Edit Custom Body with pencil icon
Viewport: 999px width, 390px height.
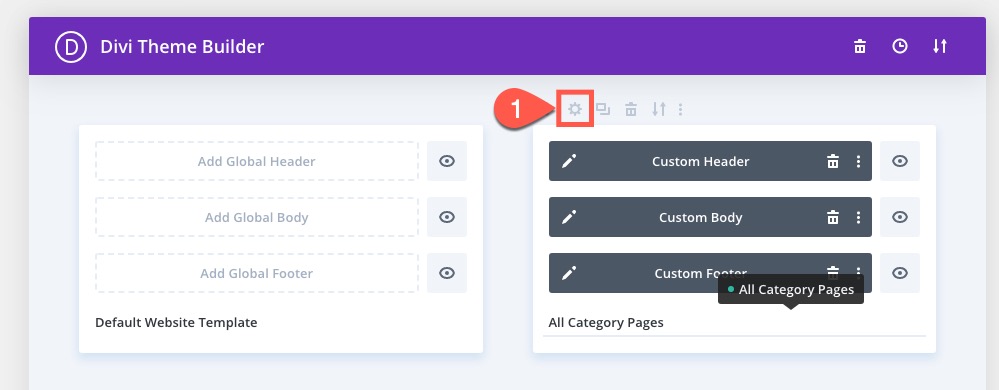point(569,217)
